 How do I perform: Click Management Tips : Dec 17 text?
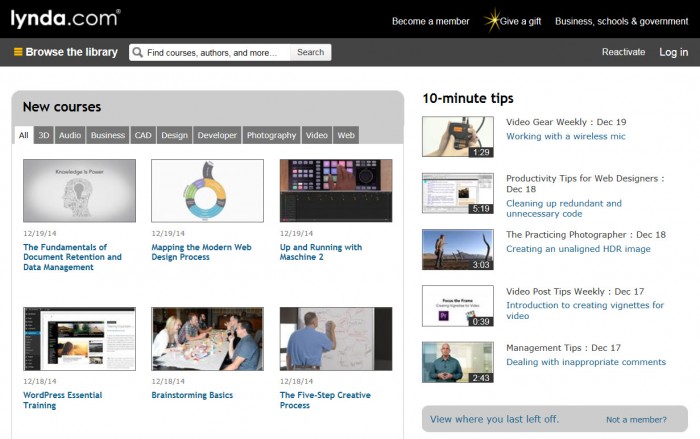(563, 347)
